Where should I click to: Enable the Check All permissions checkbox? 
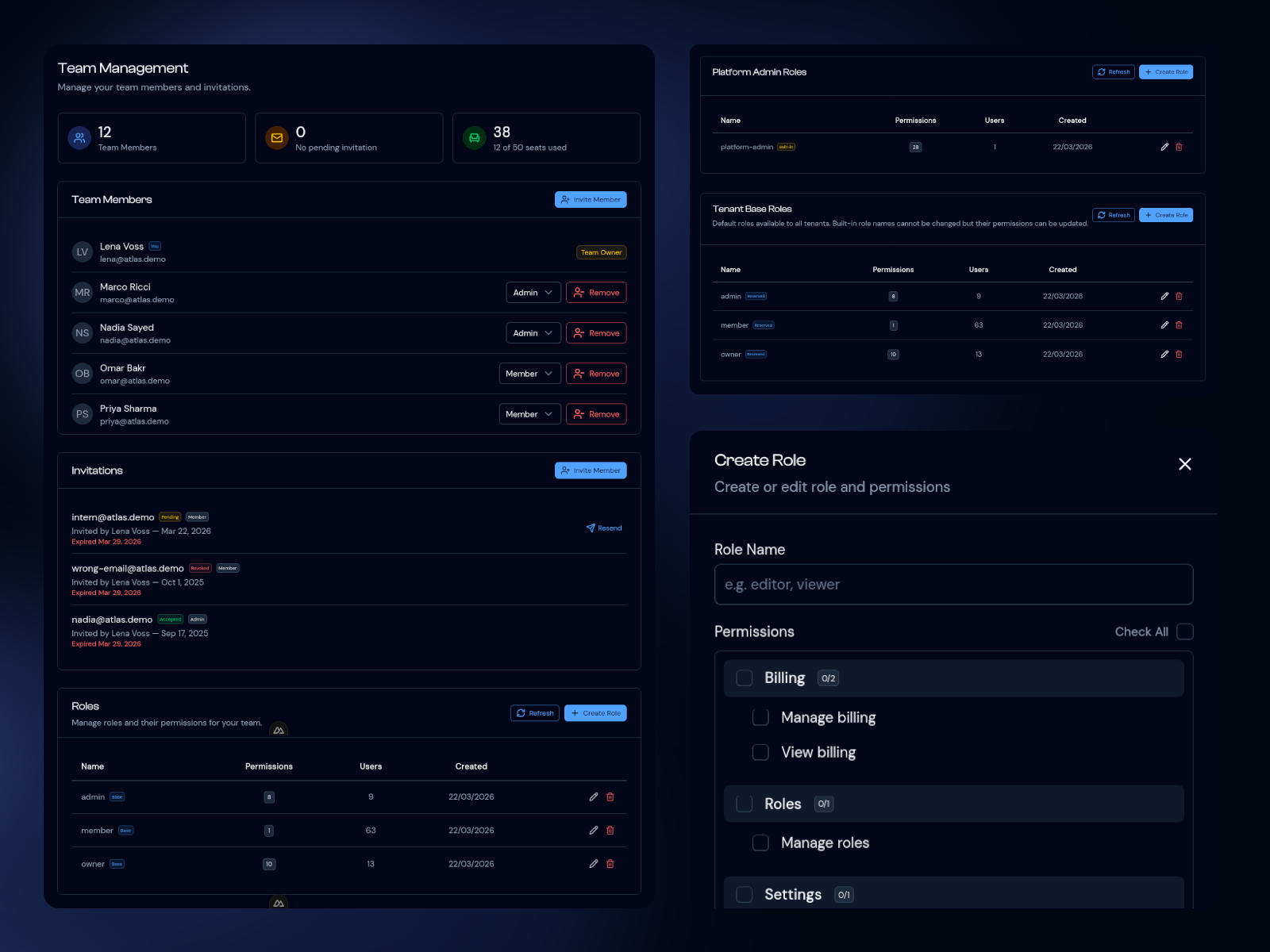pyautogui.click(x=1184, y=631)
